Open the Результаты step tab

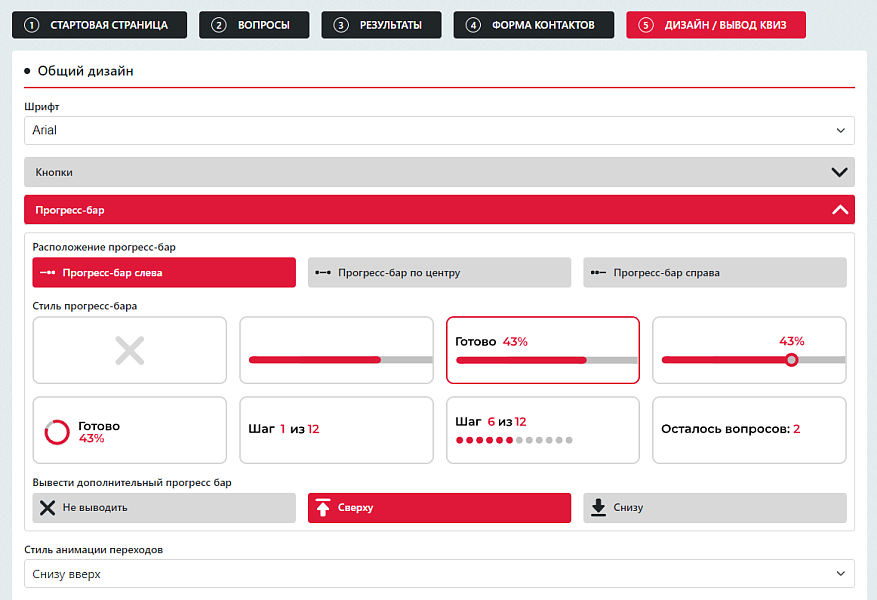381,25
